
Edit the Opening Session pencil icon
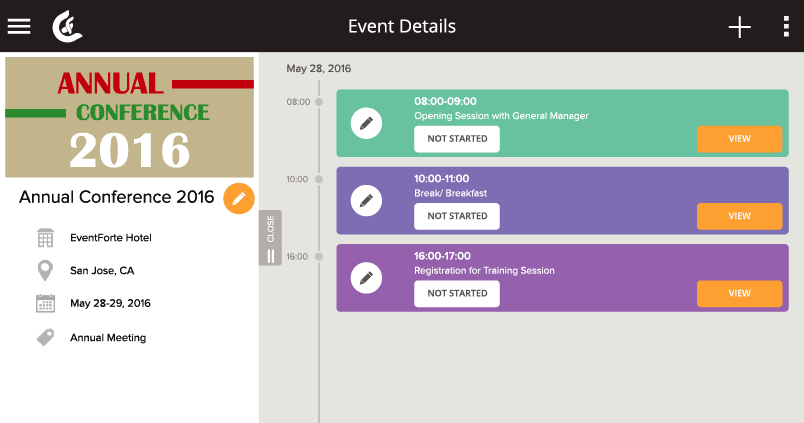[366, 124]
